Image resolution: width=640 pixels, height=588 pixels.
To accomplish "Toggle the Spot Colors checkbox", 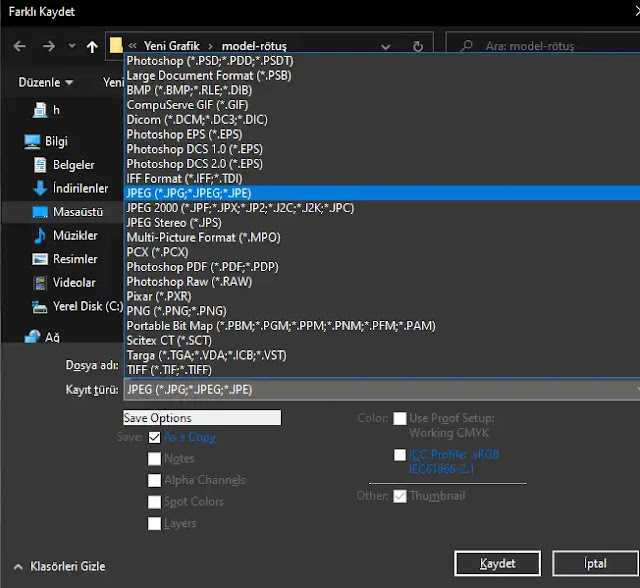I will click(x=154, y=501).
